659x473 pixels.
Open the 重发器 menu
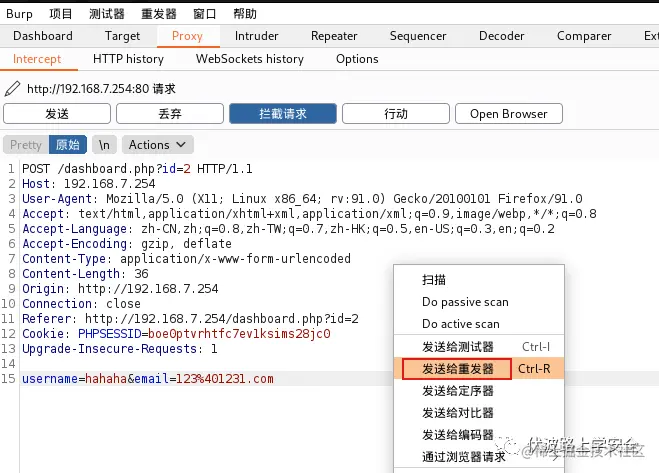158,14
